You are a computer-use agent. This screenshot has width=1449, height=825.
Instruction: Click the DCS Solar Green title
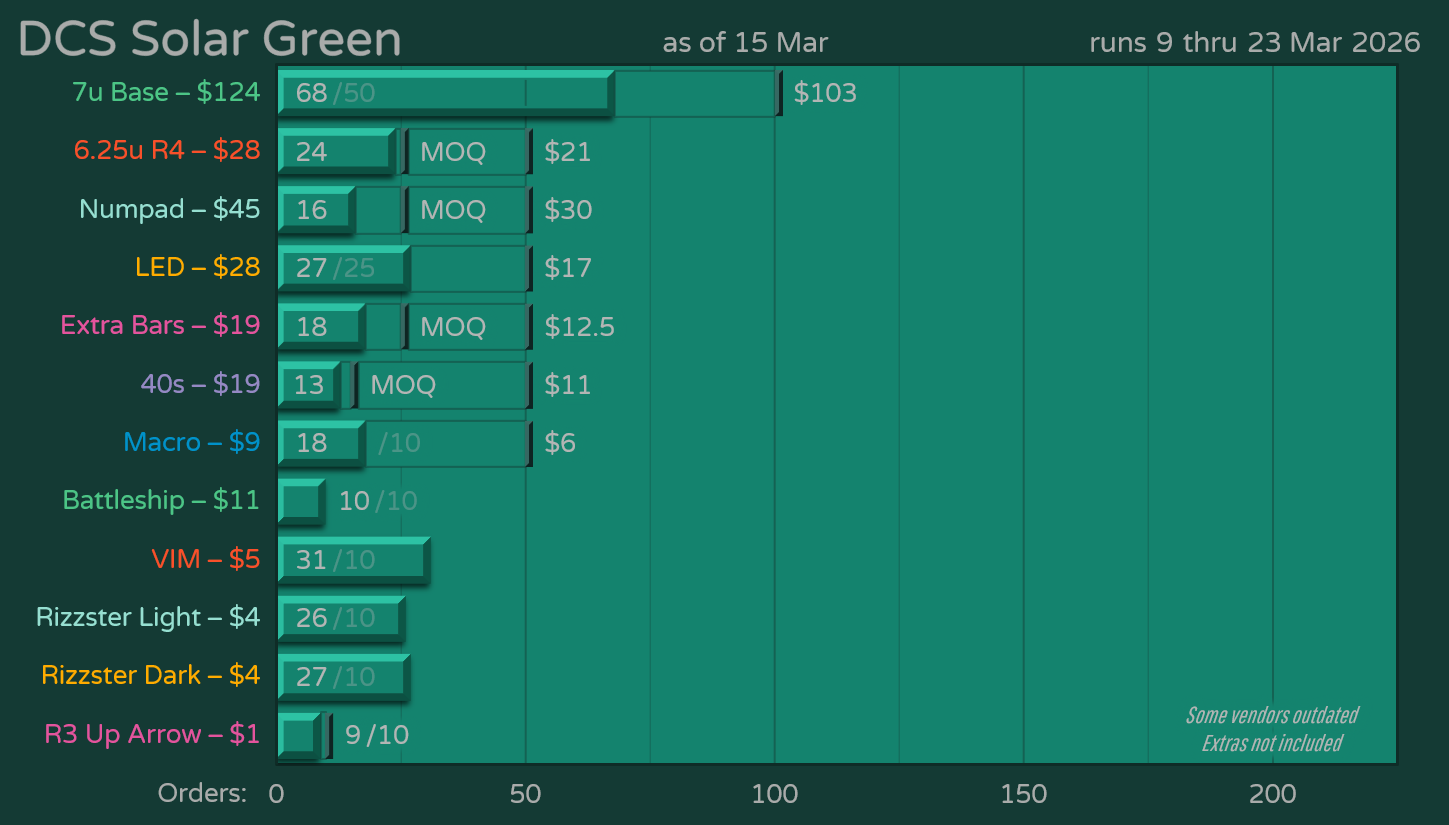pos(209,39)
